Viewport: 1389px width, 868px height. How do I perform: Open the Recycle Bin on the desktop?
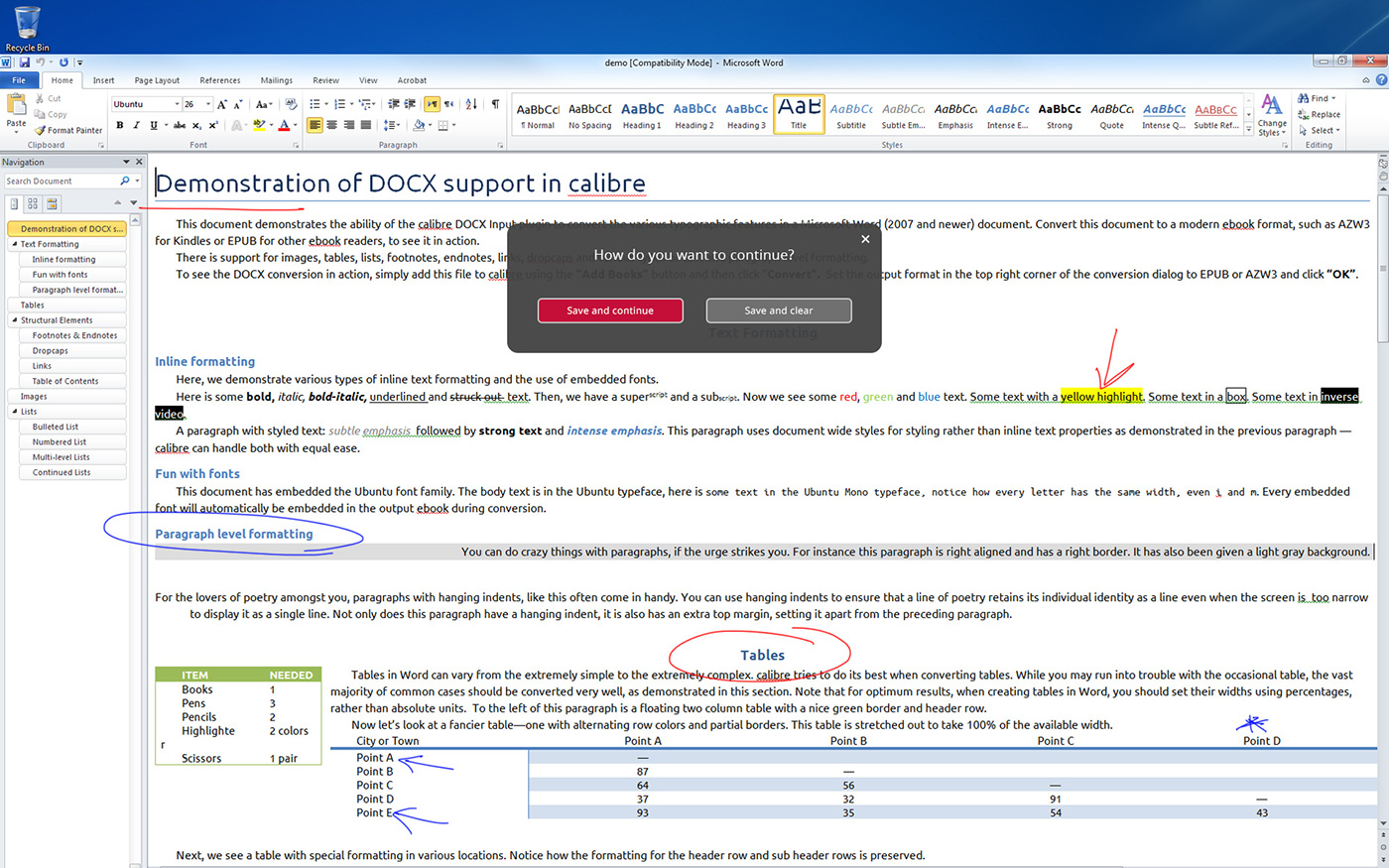click(27, 28)
